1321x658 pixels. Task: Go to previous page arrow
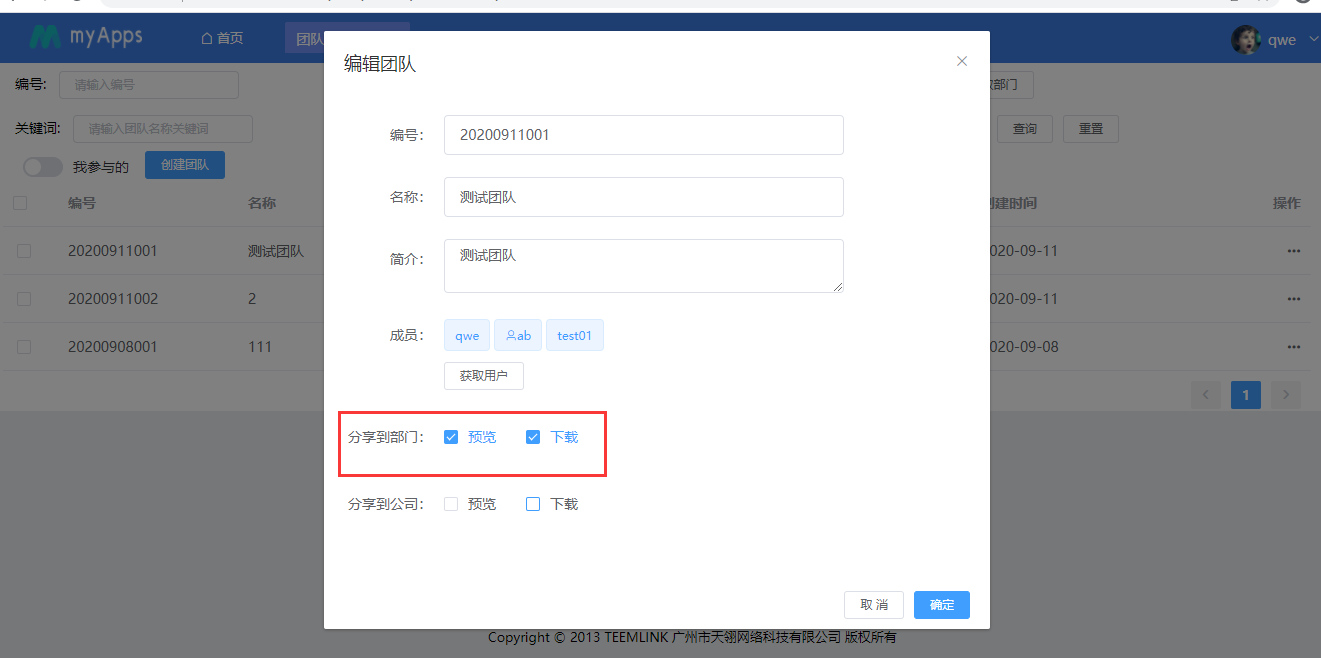[1205, 395]
